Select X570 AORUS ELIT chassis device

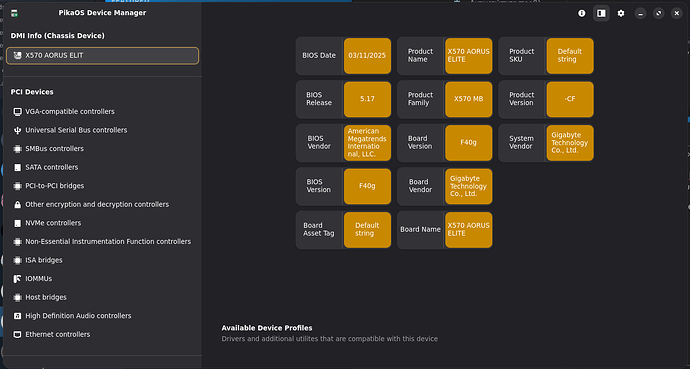103,55
